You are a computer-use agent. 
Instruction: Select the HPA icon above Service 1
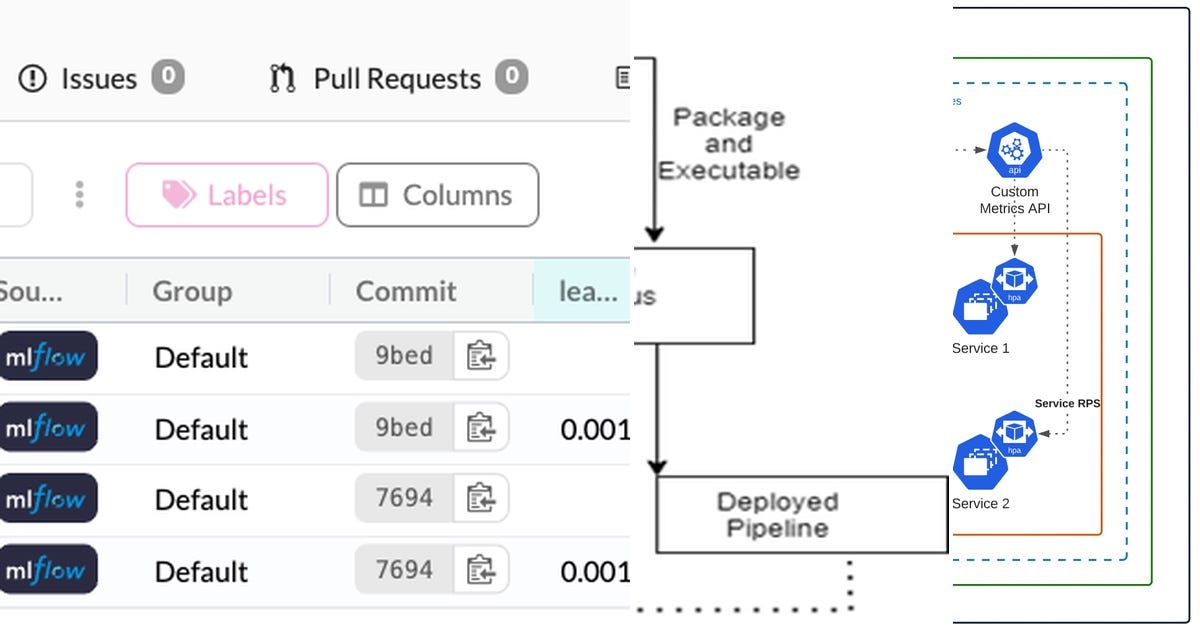tap(1016, 281)
